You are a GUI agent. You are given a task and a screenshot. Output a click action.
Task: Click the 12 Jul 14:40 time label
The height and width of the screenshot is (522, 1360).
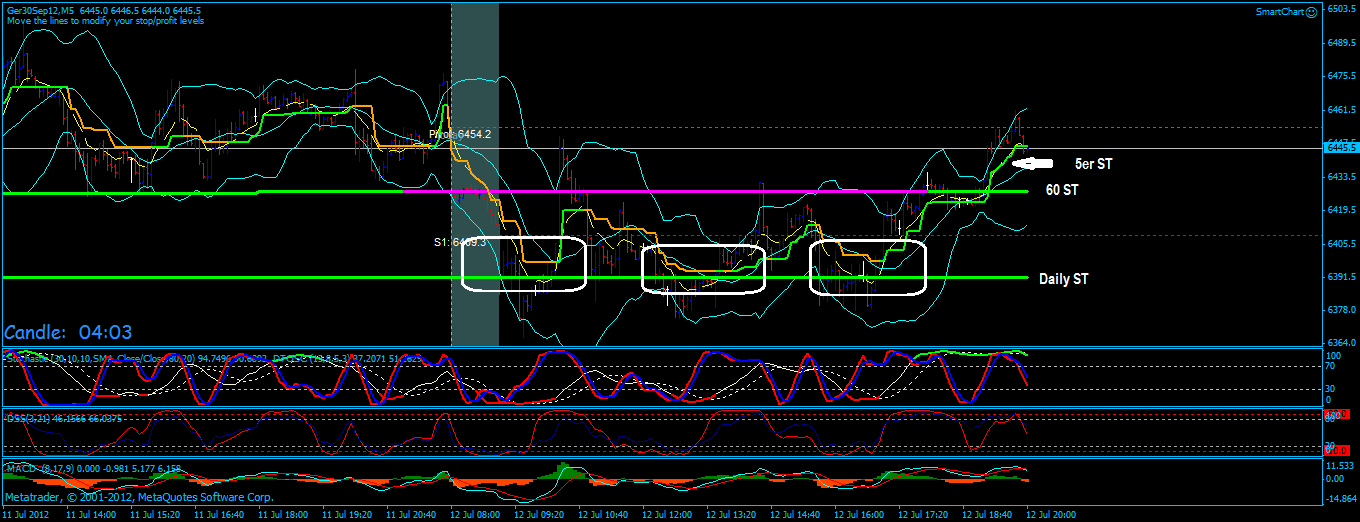click(795, 515)
